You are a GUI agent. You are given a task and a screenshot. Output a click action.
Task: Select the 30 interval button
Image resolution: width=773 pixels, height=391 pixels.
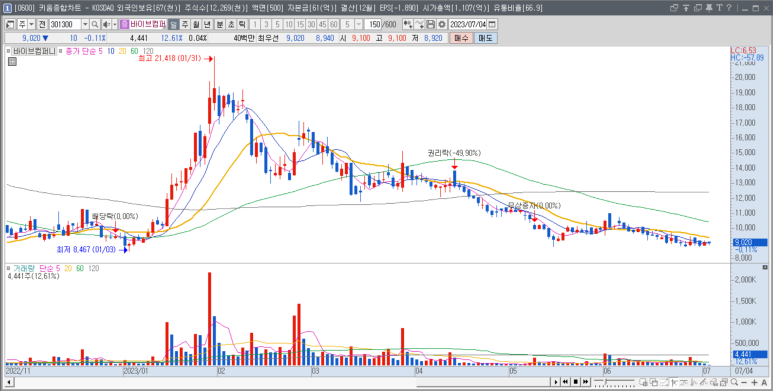311,25
